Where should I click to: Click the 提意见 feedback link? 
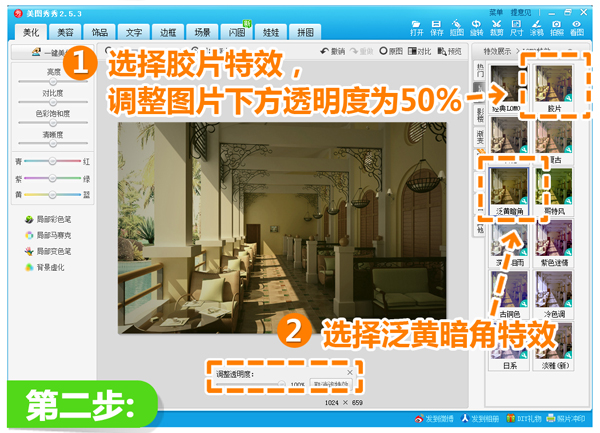tap(521, 13)
